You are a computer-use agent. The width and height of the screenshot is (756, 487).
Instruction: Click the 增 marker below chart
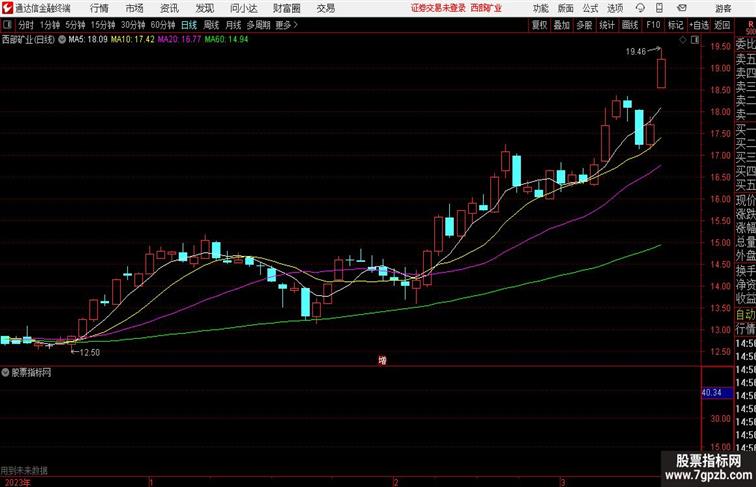[x=382, y=360]
